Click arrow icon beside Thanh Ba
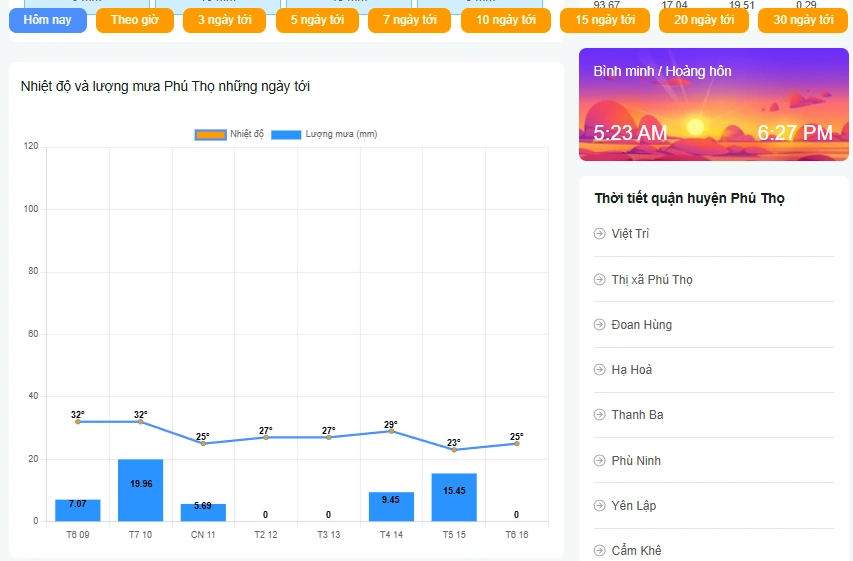 (600, 415)
